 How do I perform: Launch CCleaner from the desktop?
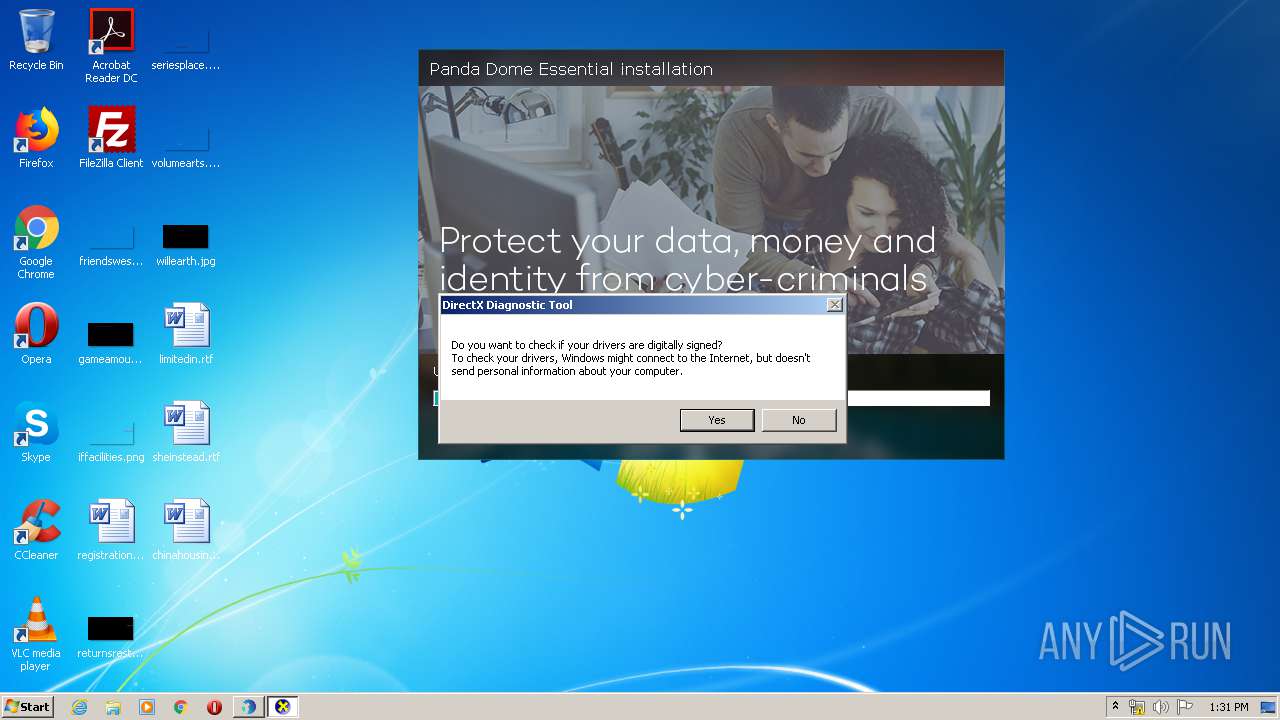tap(36, 530)
